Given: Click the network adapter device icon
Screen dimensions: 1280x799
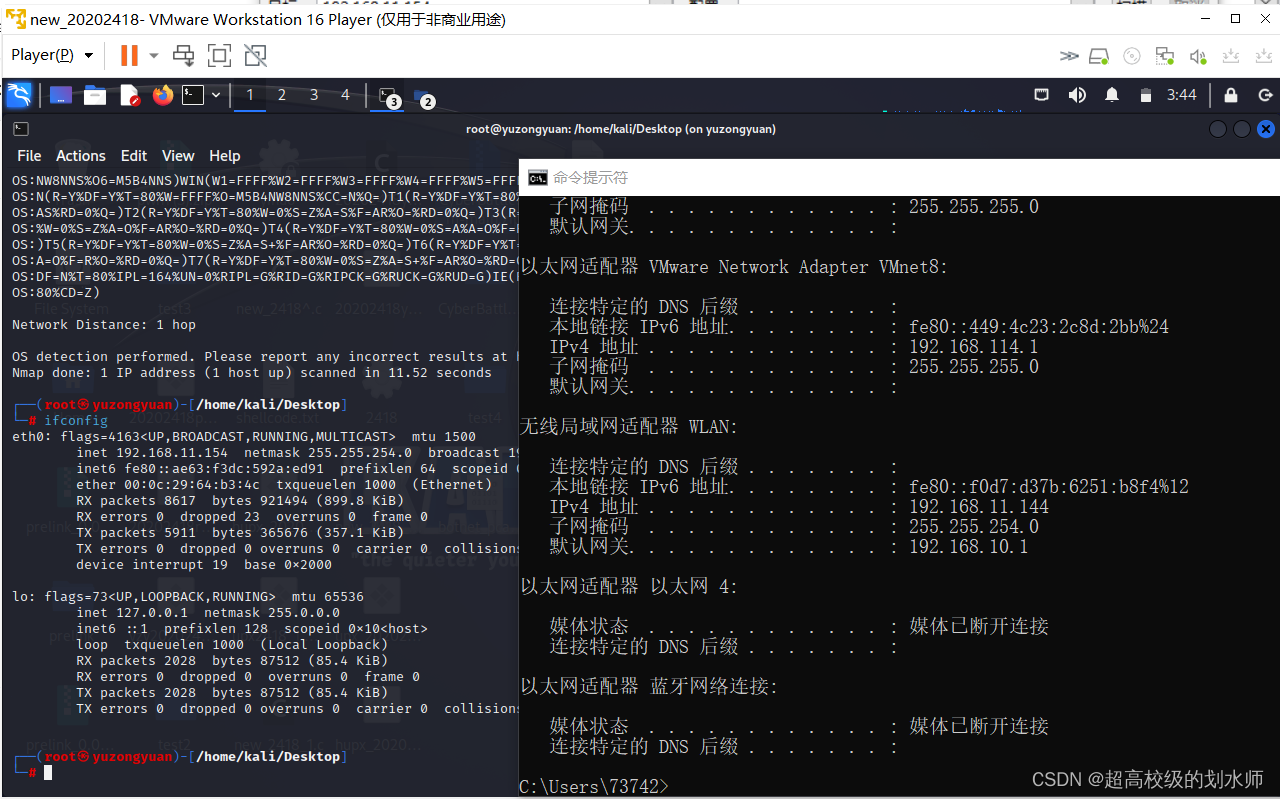Looking at the screenshot, I should pyautogui.click(x=1165, y=56).
